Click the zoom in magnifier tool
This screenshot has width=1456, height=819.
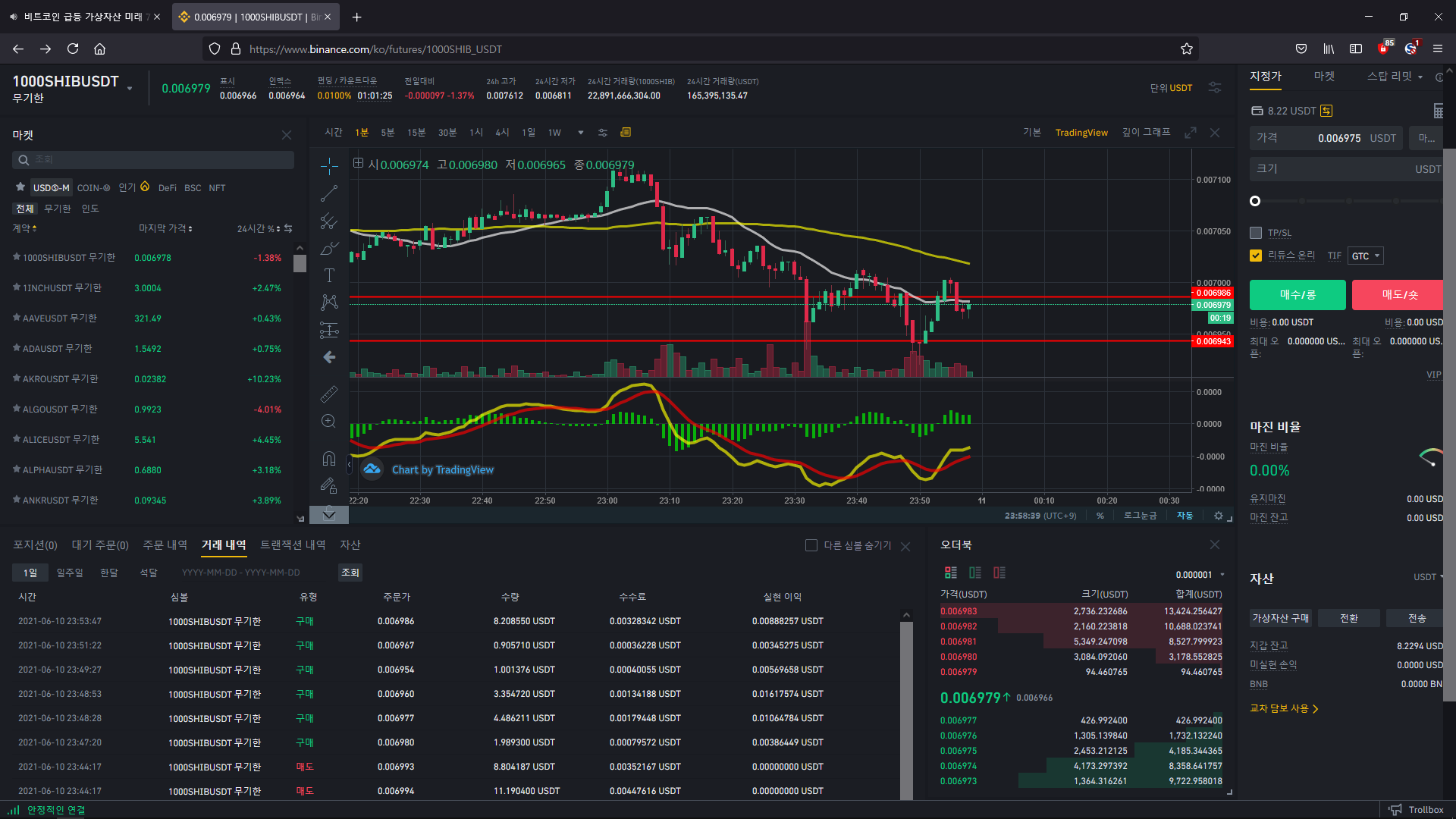[328, 421]
